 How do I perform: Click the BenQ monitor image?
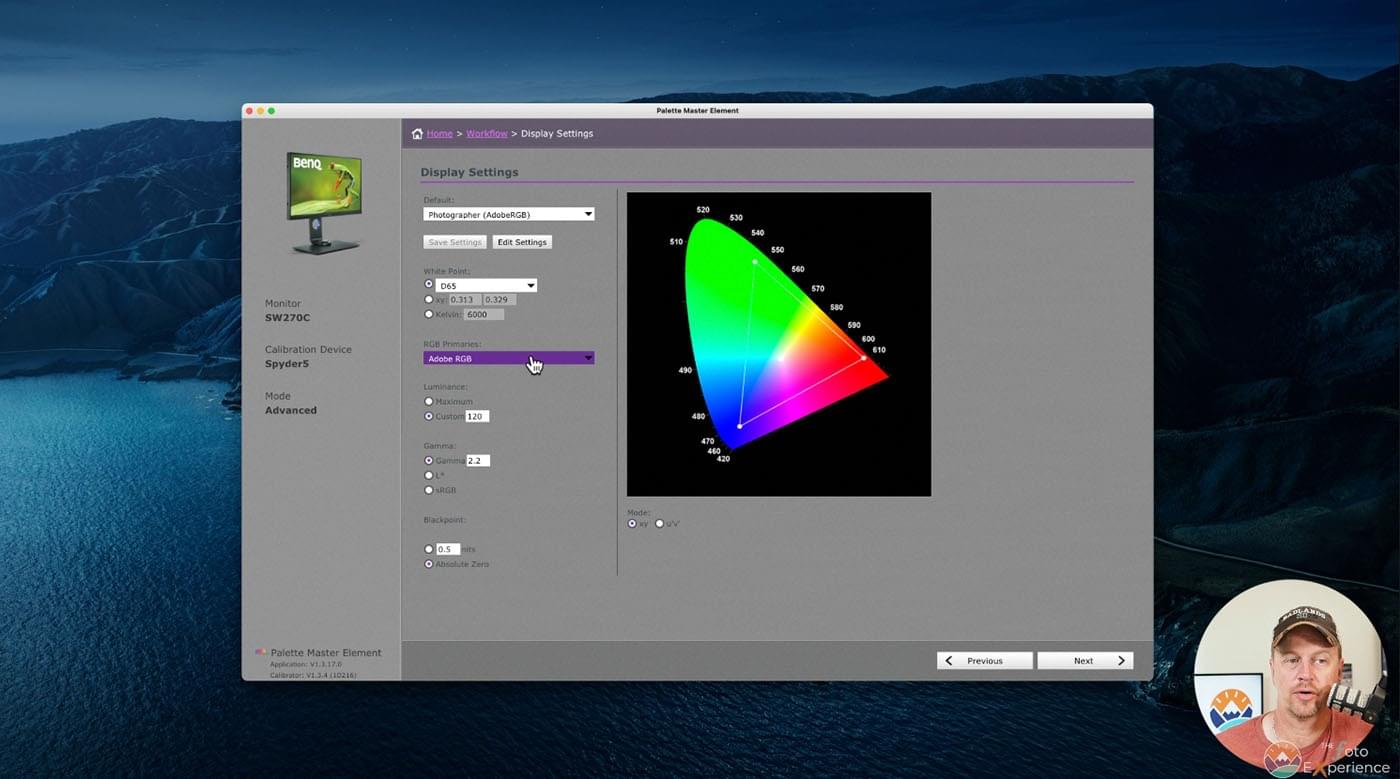(x=323, y=203)
